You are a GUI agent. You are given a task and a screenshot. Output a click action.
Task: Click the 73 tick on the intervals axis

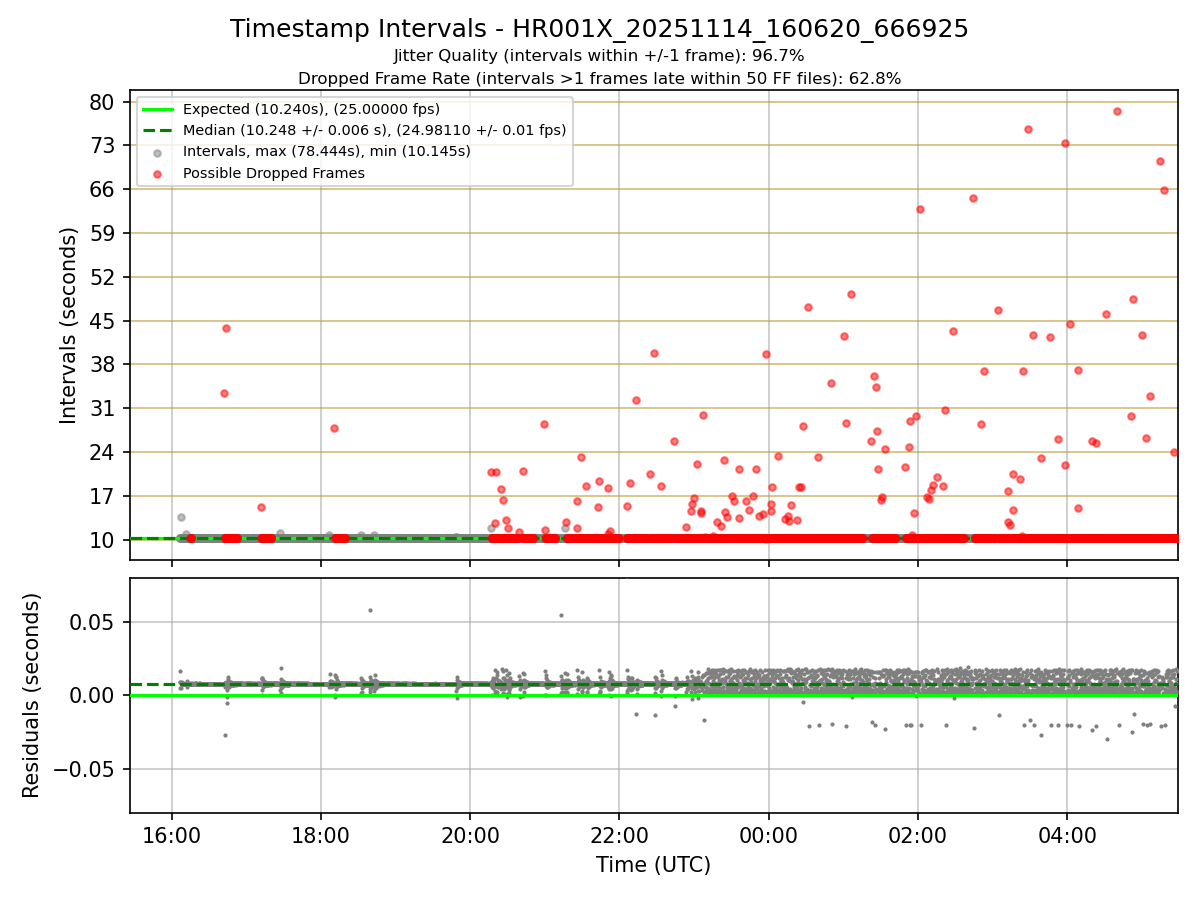click(101, 146)
